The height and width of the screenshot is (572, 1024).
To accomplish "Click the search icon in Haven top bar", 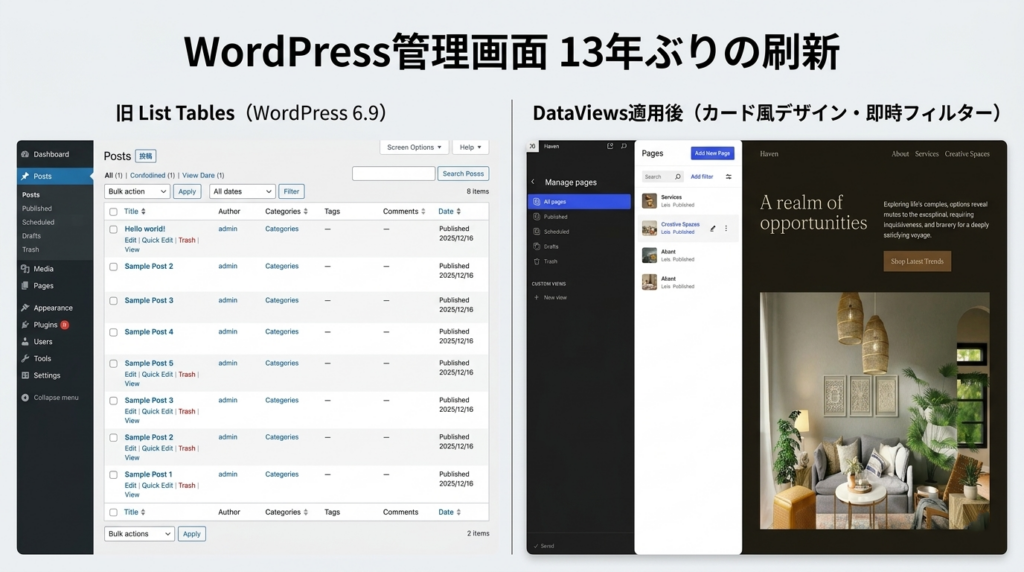I will click(x=624, y=146).
